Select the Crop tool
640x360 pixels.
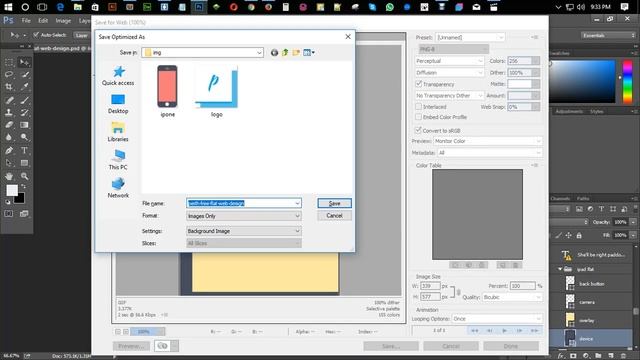click(9, 87)
